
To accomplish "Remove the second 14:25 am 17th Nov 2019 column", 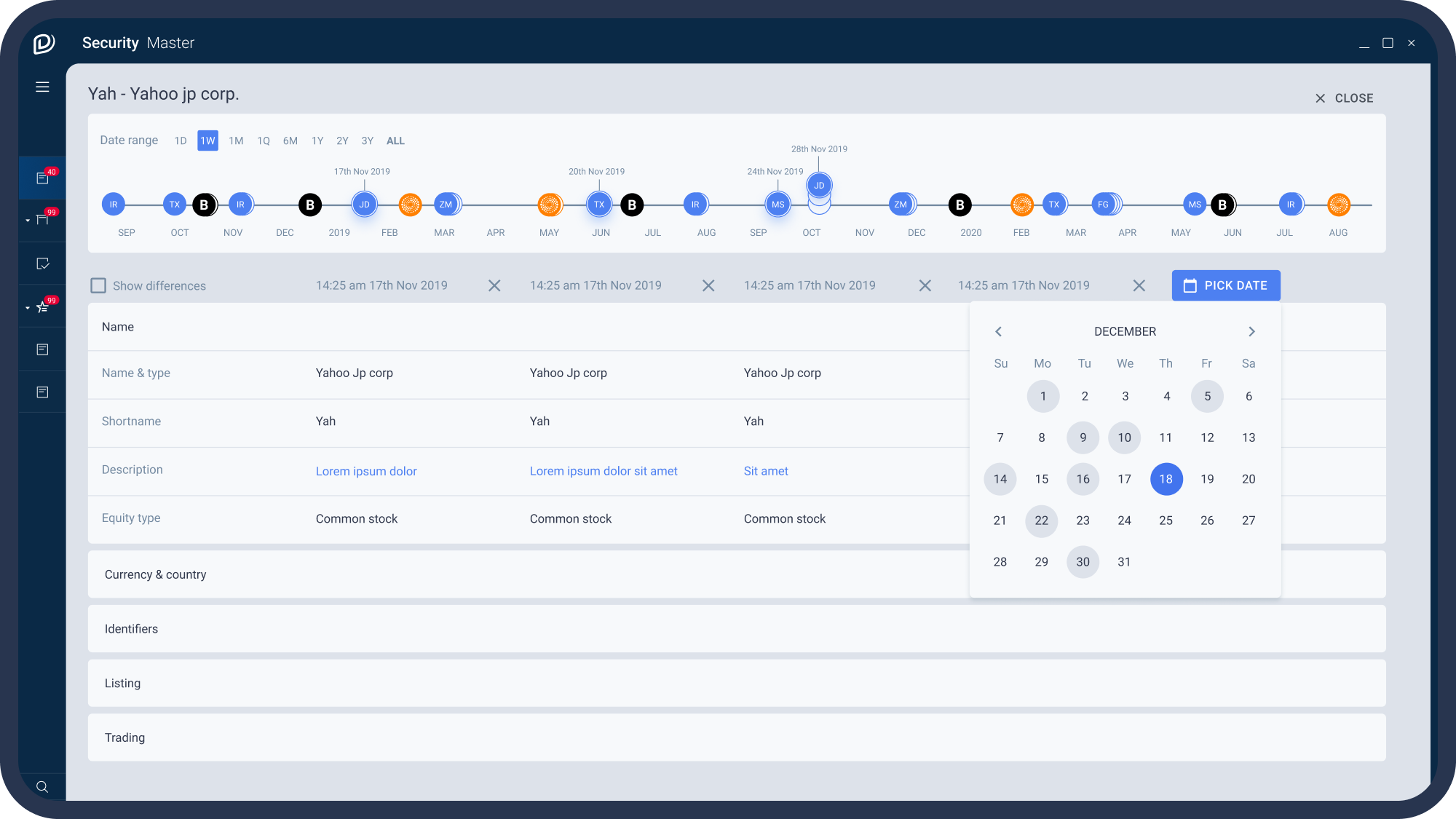I will (708, 285).
